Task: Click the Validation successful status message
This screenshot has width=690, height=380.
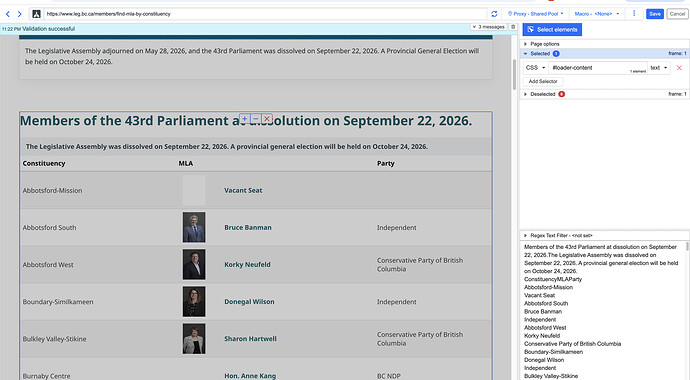Action: click(48, 29)
